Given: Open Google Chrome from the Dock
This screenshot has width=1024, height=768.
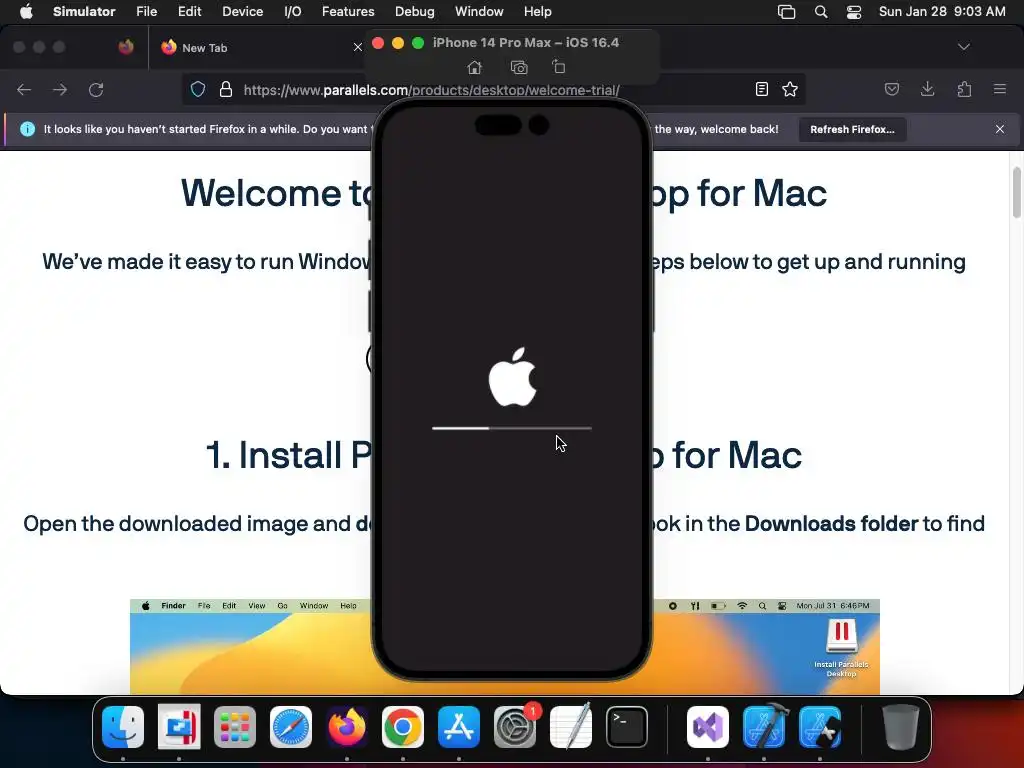Looking at the screenshot, I should [403, 727].
